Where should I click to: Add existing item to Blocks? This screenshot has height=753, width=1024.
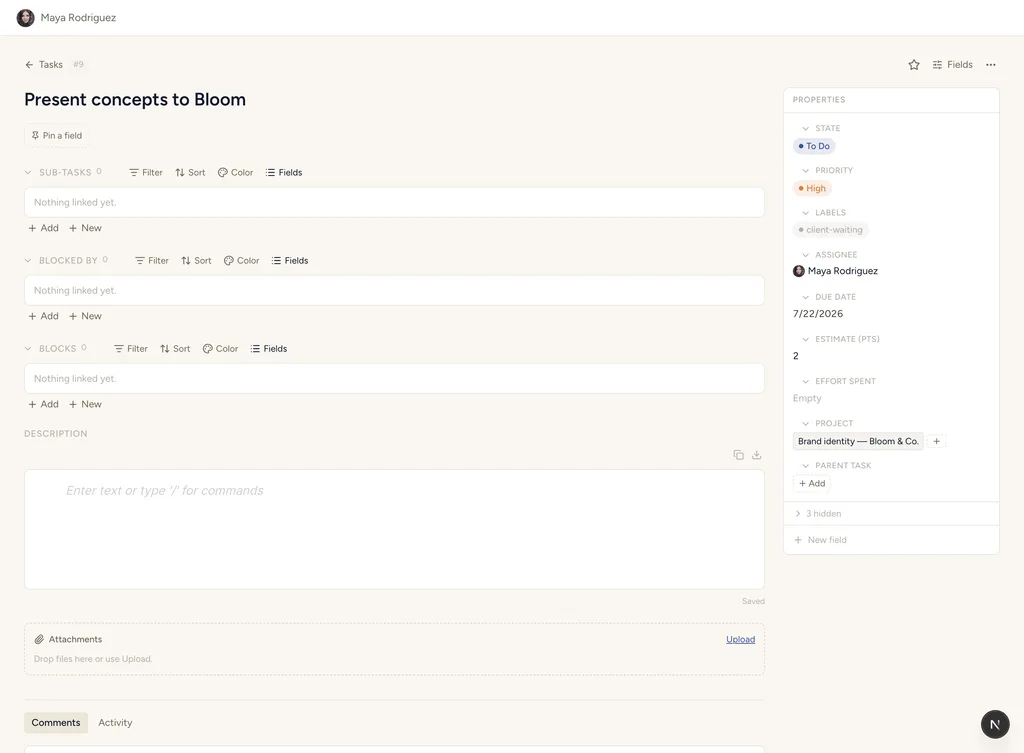pos(44,404)
